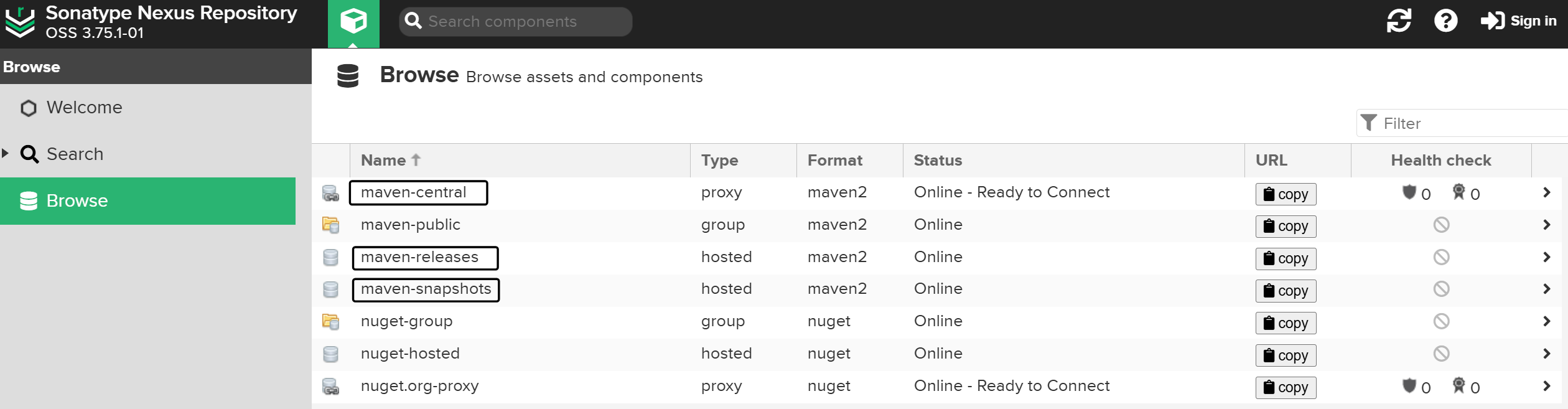Expand nuget.org-proxy row chevron
This screenshot has width=1568, height=409.
1547,386
